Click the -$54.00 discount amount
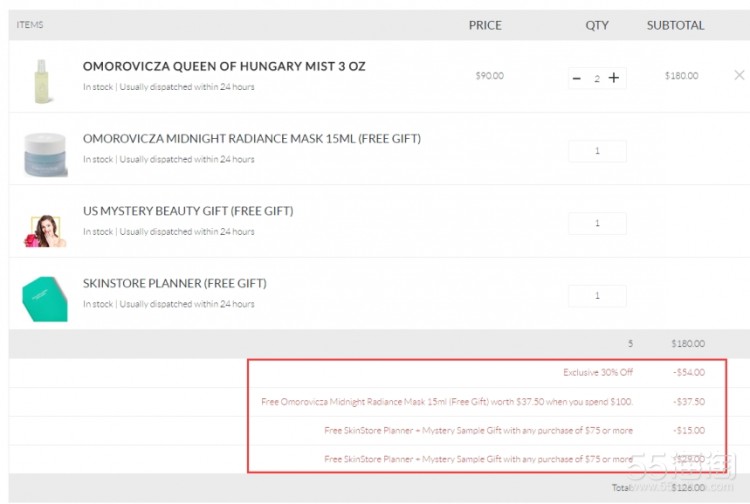This screenshot has height=504, width=750. 689,373
